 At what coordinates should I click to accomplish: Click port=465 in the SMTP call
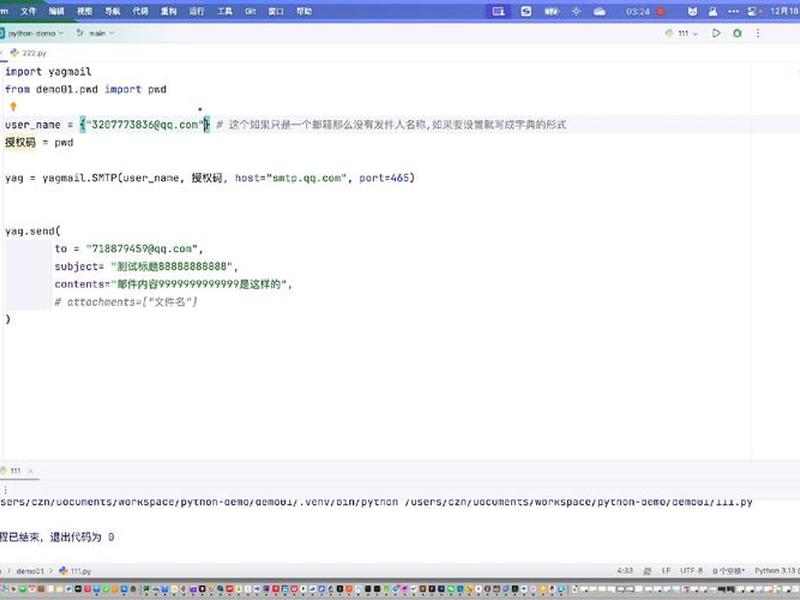(384, 178)
